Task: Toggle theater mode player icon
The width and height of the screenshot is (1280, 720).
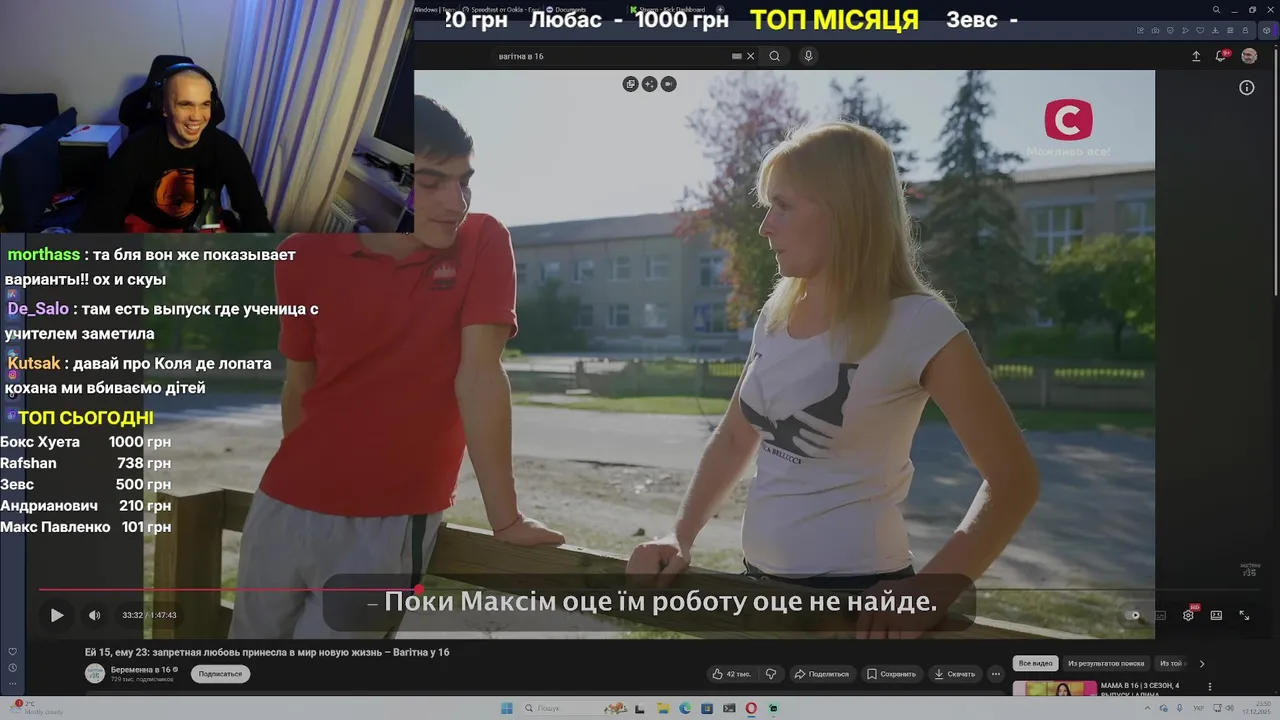Action: (1216, 615)
